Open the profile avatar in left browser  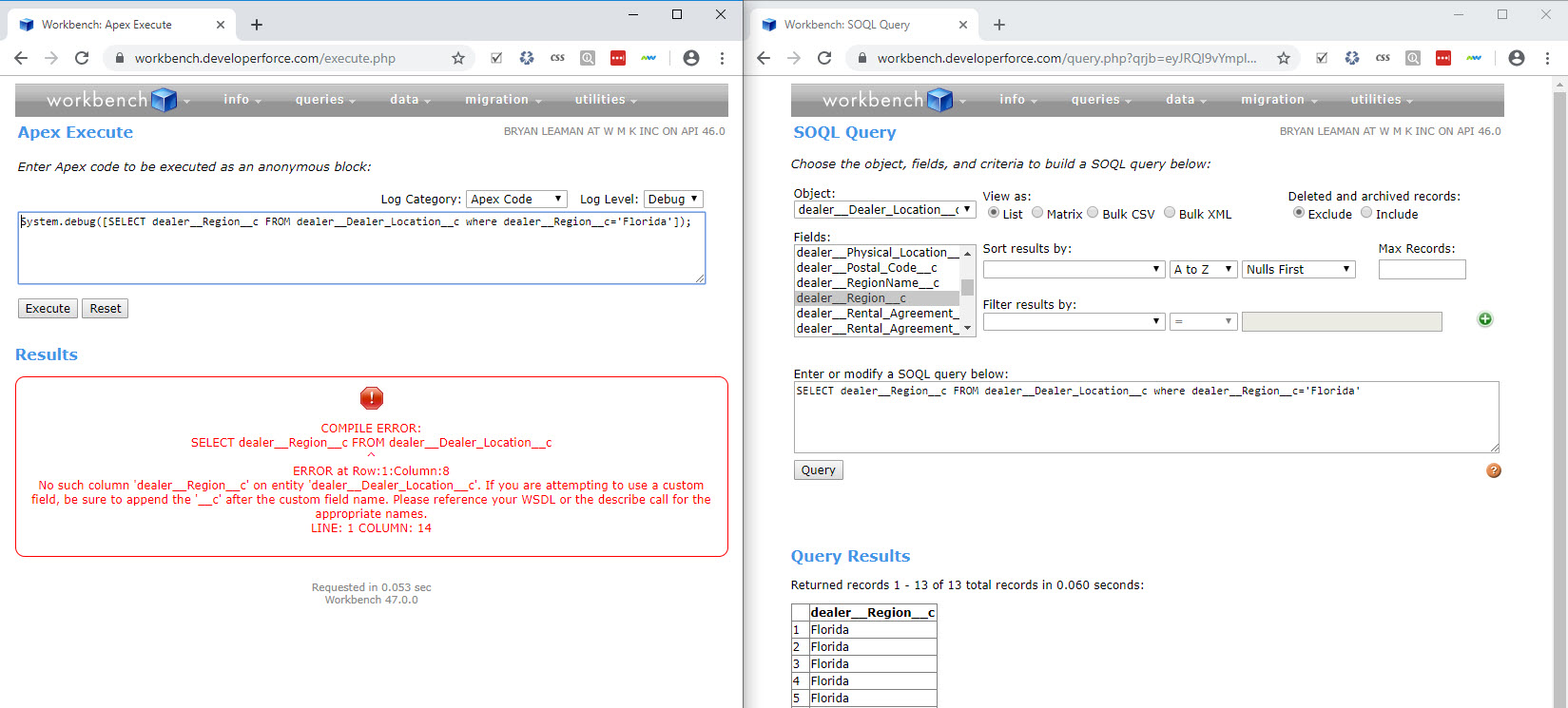[691, 58]
